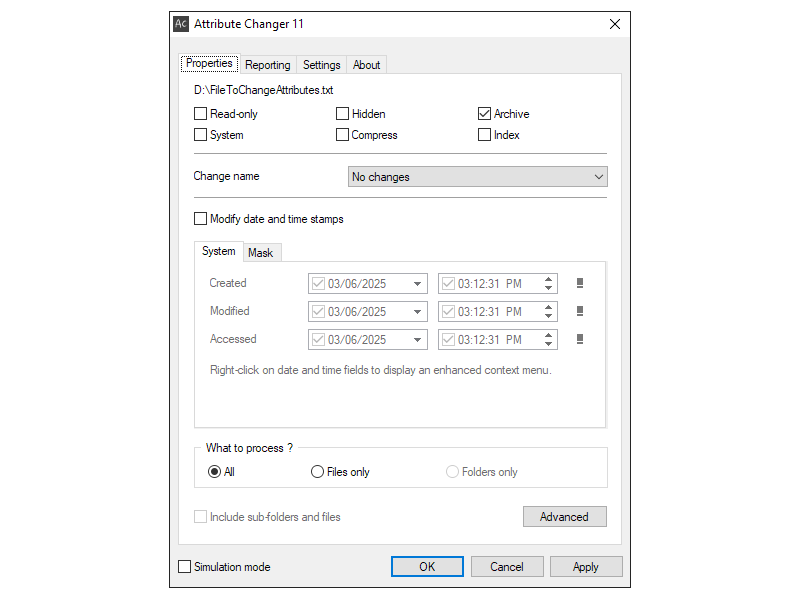Click the menu icon beside Created row

[580, 283]
